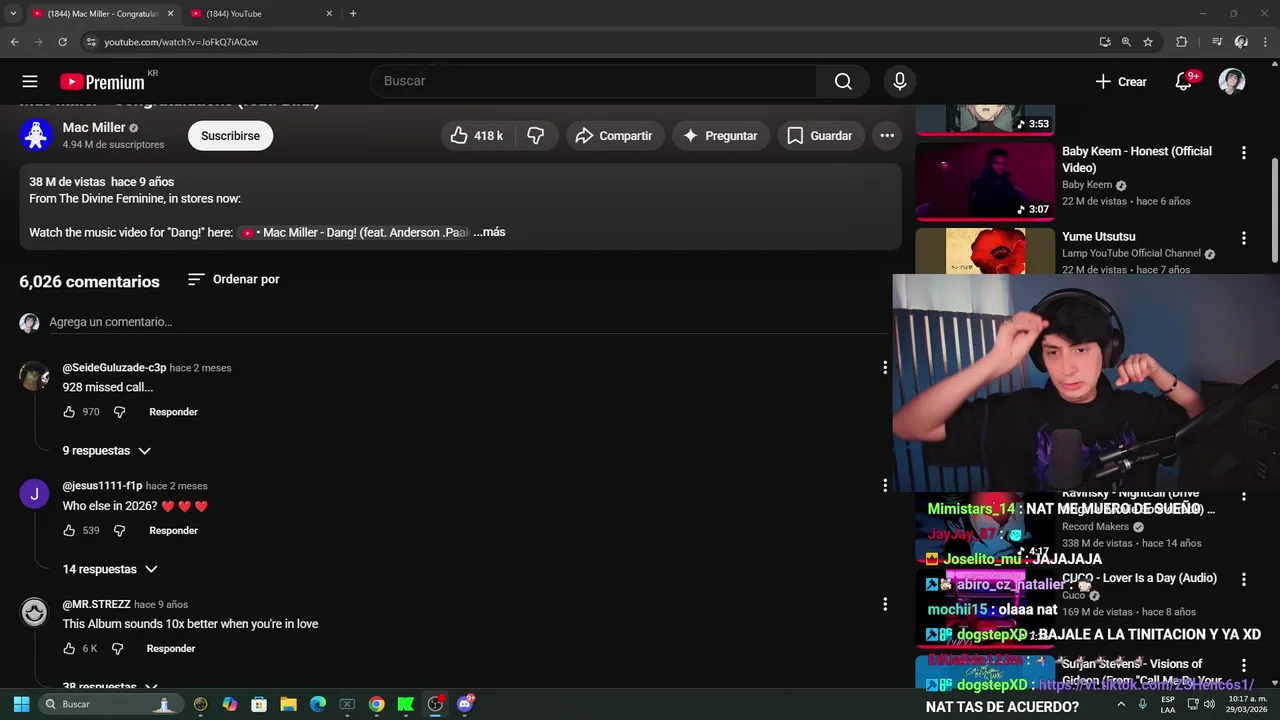Open Chrome extensions puzzle icon

(1181, 42)
